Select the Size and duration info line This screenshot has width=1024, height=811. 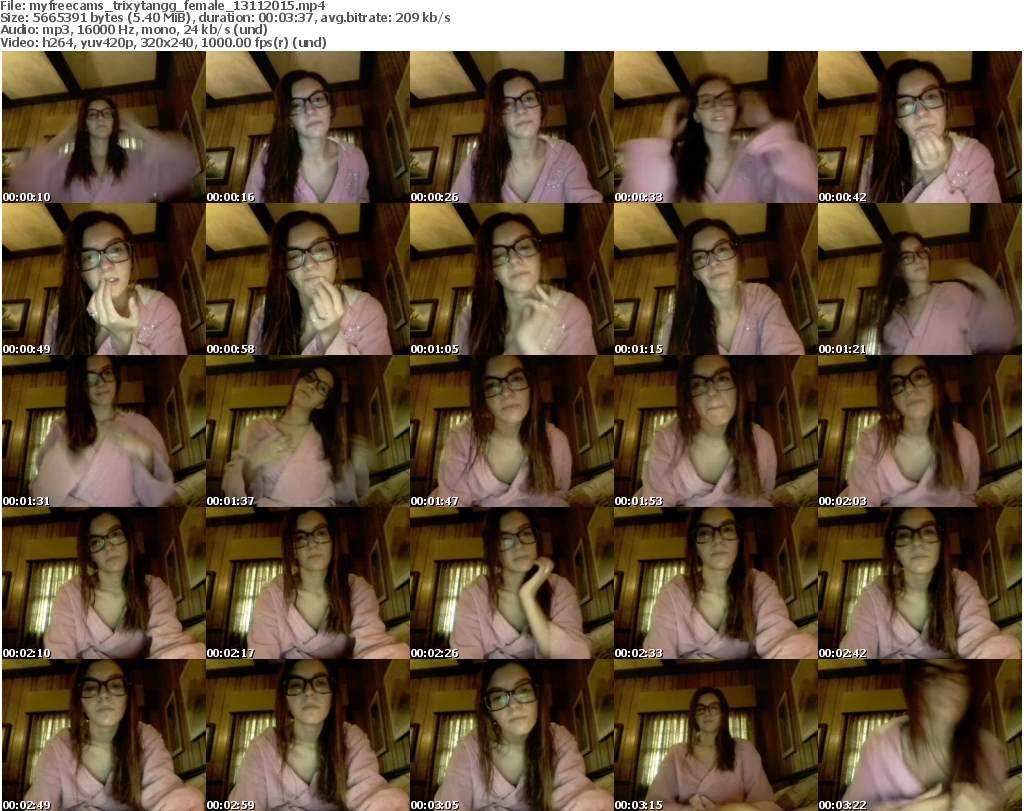(225, 18)
